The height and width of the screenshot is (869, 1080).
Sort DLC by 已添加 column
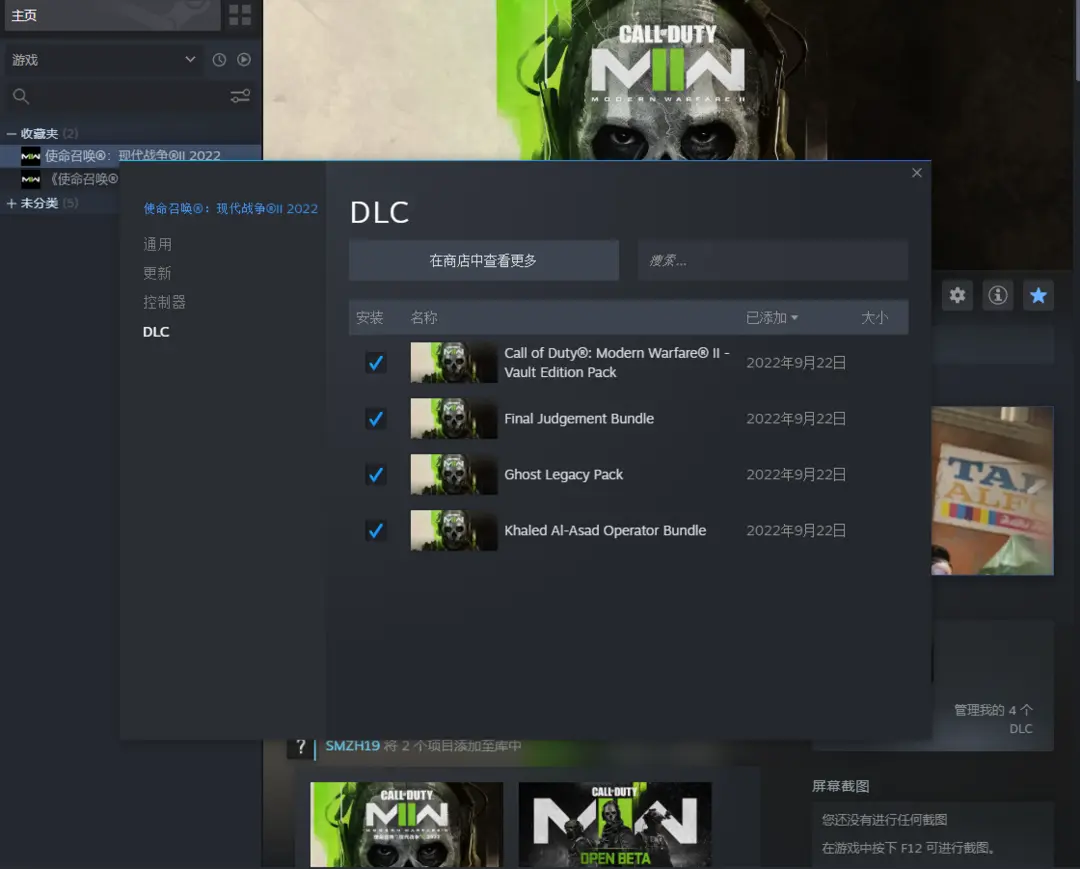(x=772, y=317)
